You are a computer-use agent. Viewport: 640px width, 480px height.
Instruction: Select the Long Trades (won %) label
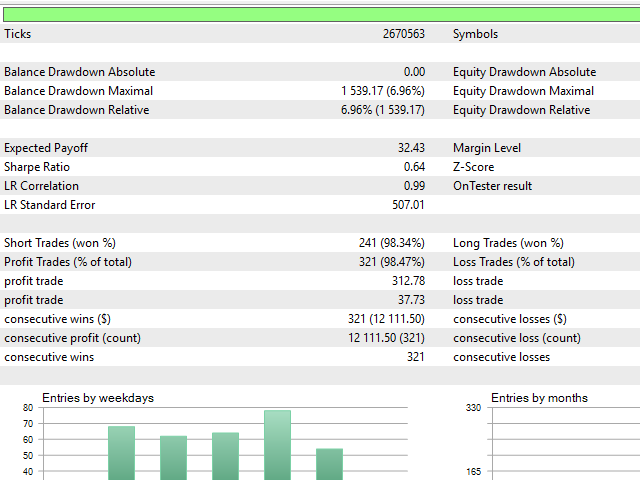click(508, 243)
